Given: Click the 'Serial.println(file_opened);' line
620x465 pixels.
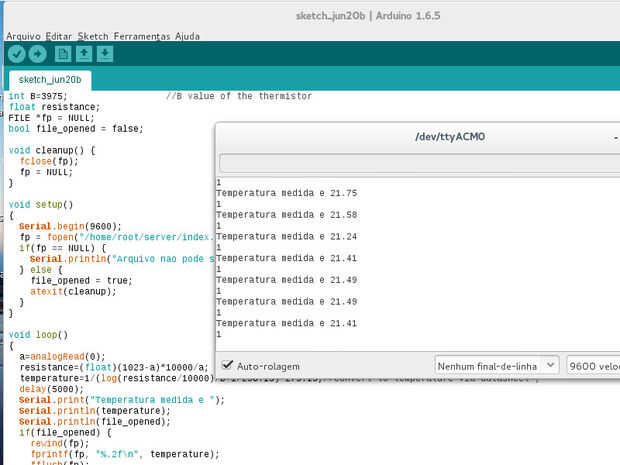Looking at the screenshot, I should point(95,422).
